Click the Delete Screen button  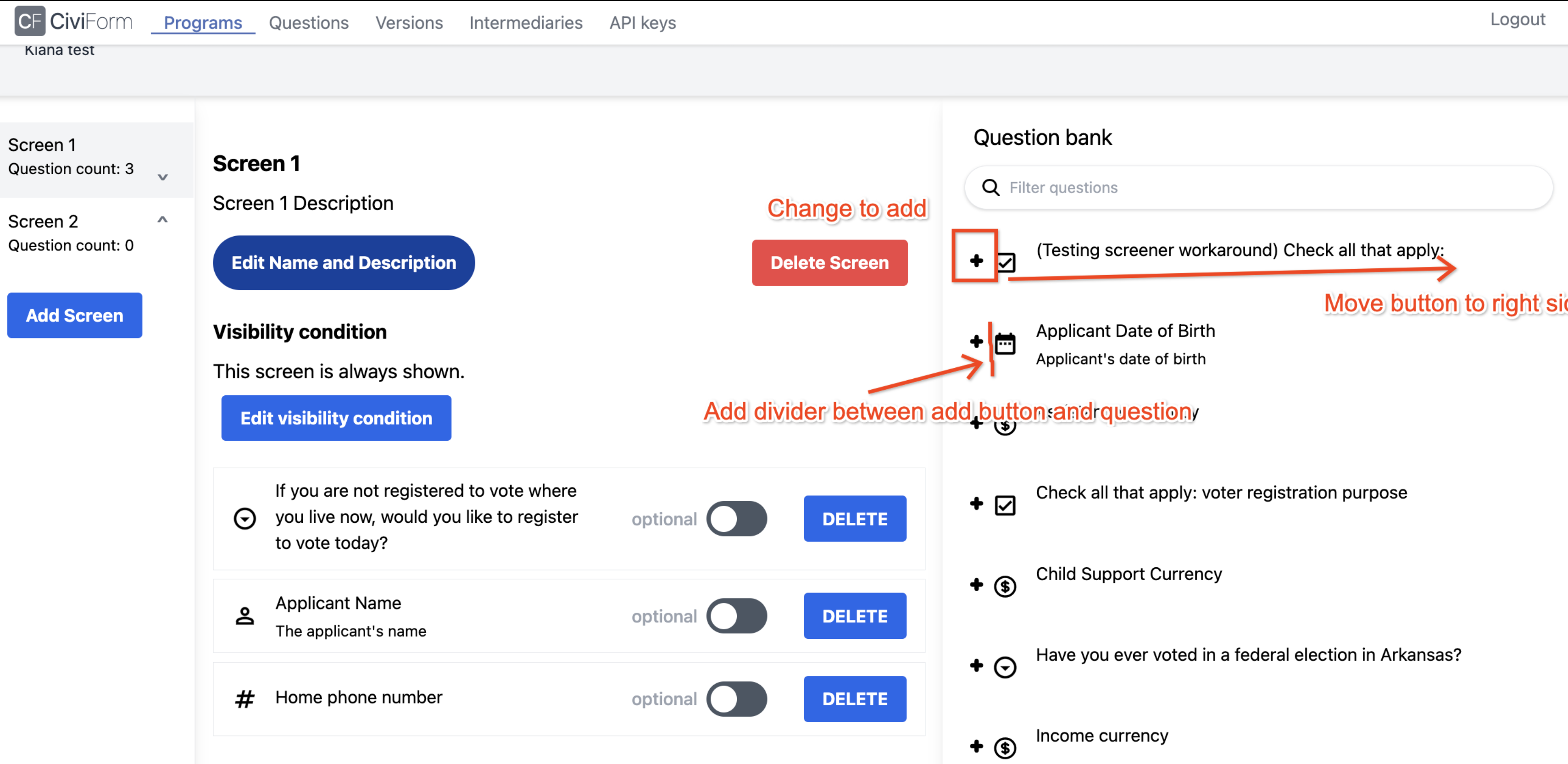[x=830, y=262]
